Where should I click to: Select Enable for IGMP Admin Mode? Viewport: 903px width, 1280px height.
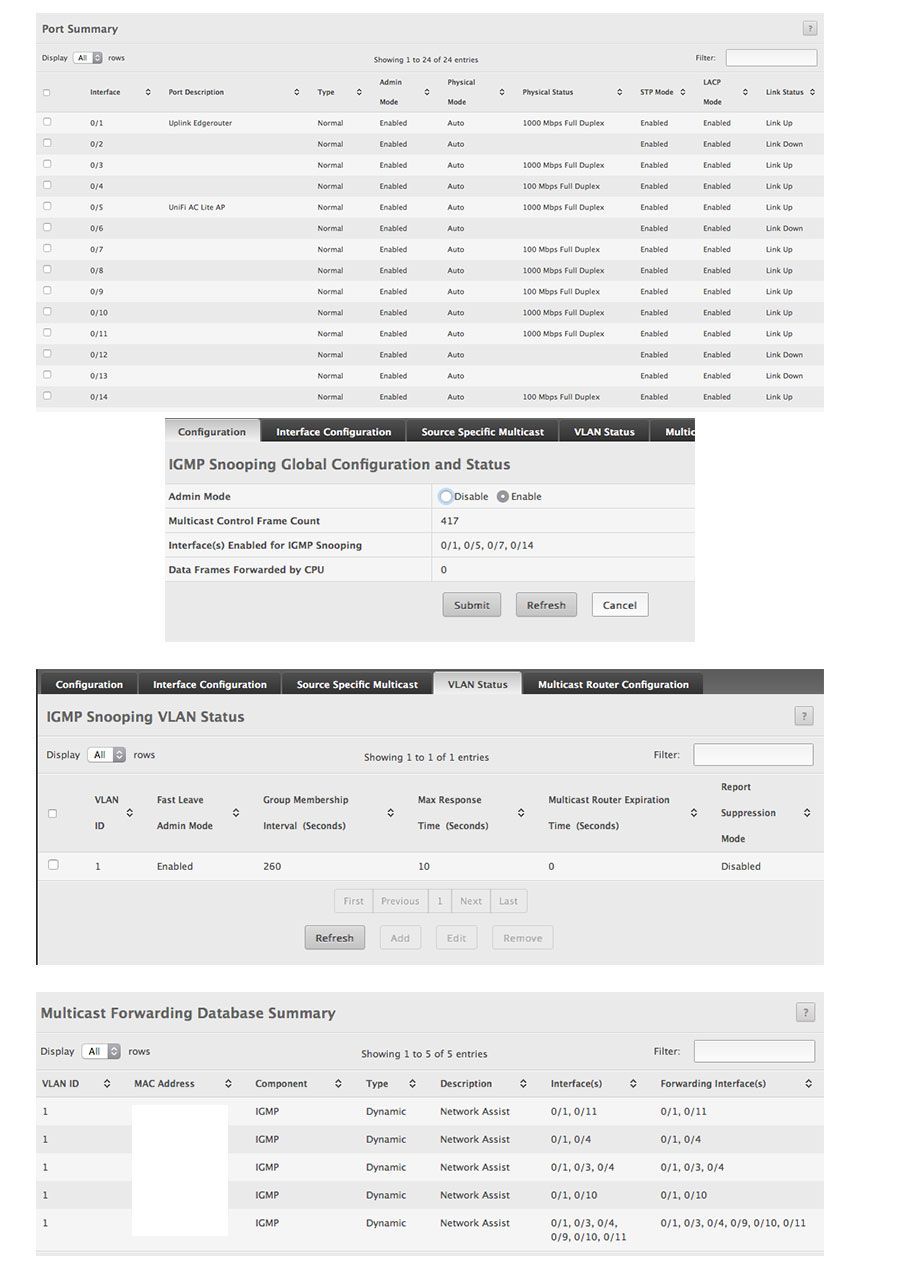pos(503,496)
